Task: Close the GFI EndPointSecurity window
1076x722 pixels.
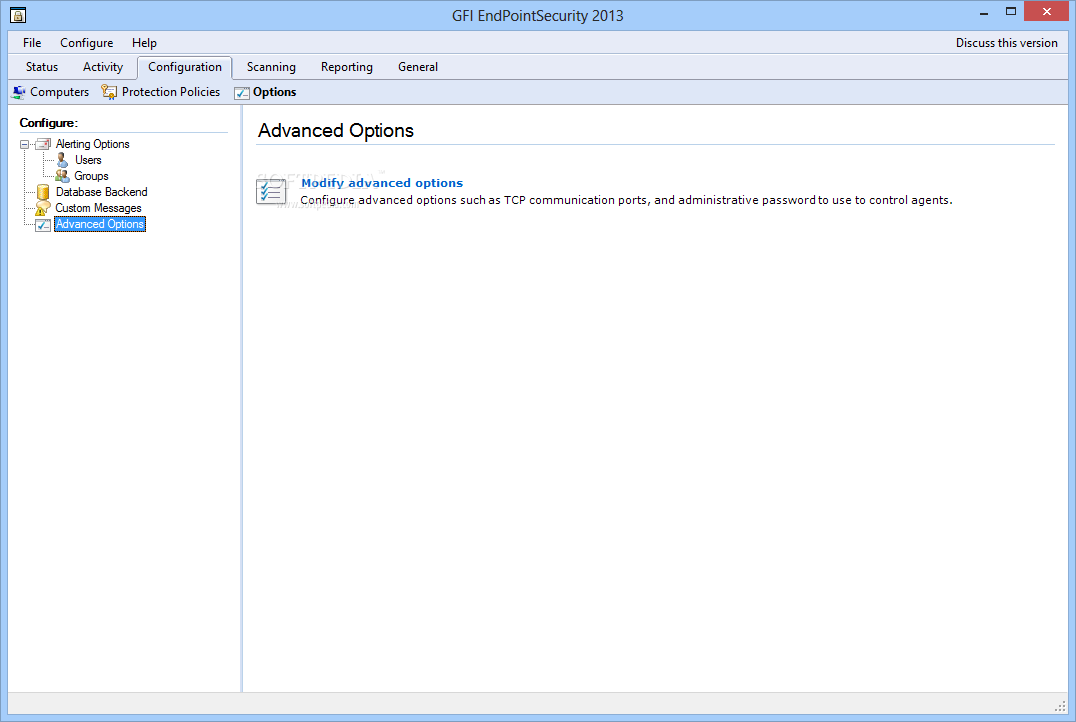Action: click(1046, 12)
